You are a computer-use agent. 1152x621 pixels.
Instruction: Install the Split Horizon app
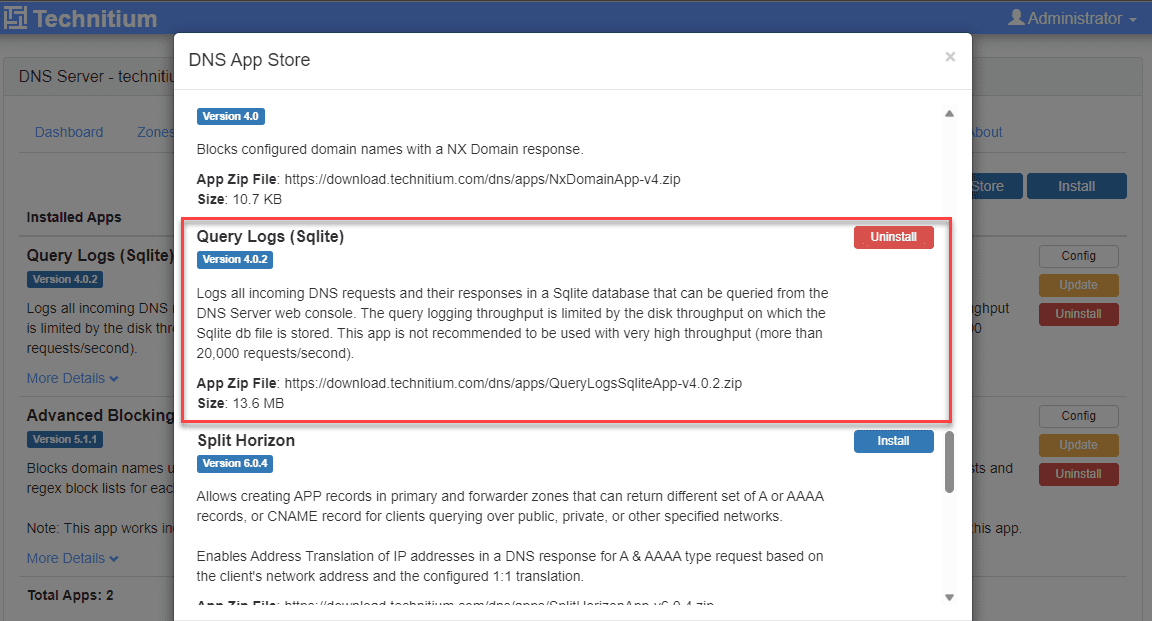pyautogui.click(x=893, y=441)
